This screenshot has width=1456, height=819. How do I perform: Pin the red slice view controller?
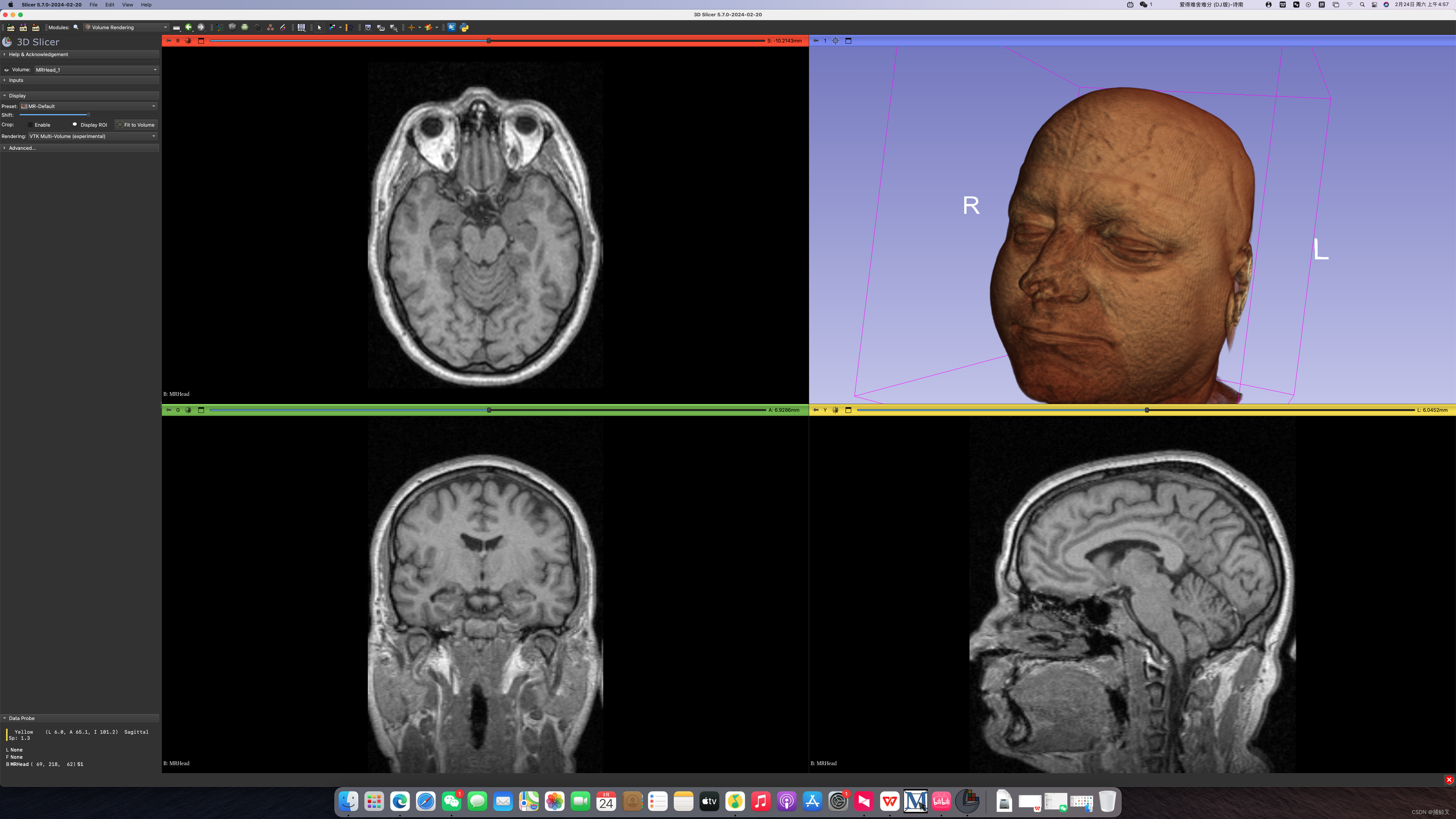tap(168, 41)
